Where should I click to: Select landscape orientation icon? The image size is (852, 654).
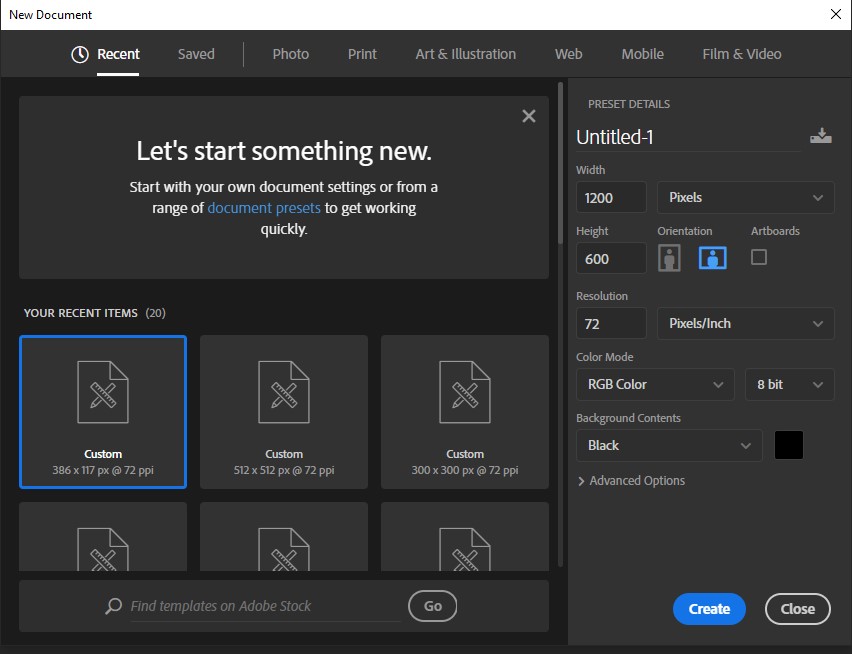[712, 258]
